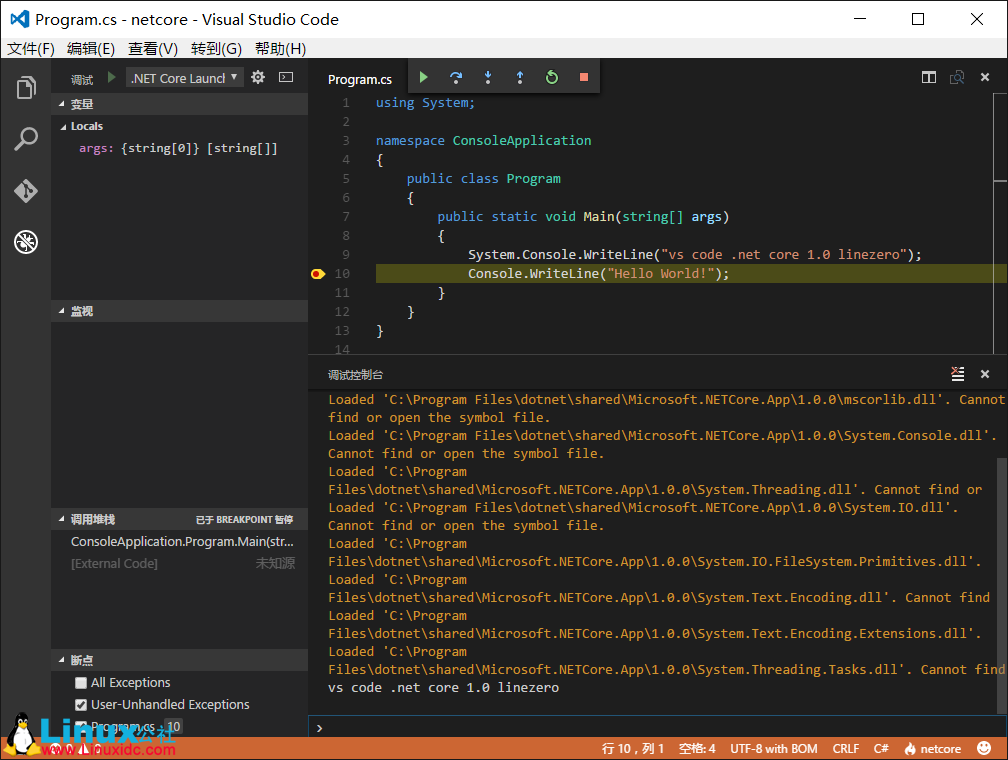Screen dimensions: 1008x760
Task: Open the 转到(G) menu
Action: pyautogui.click(x=216, y=49)
